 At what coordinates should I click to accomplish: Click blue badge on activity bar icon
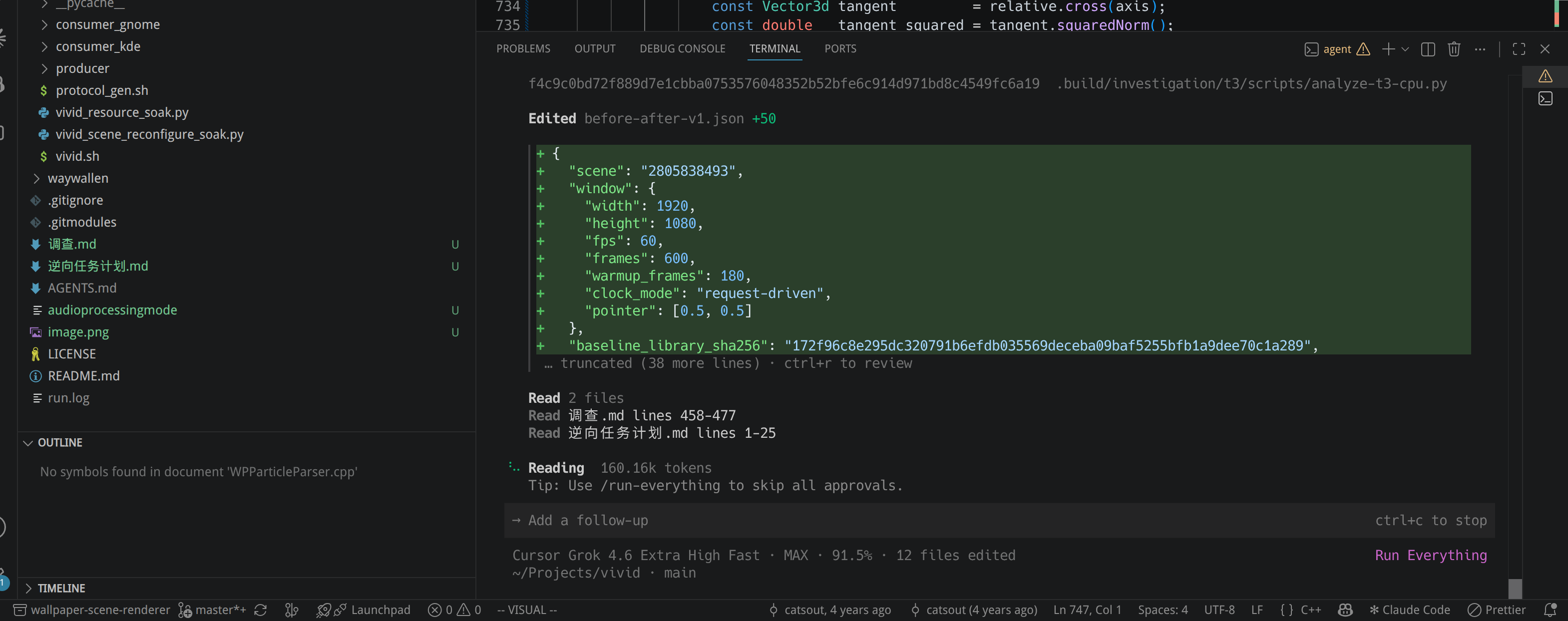click(3, 583)
